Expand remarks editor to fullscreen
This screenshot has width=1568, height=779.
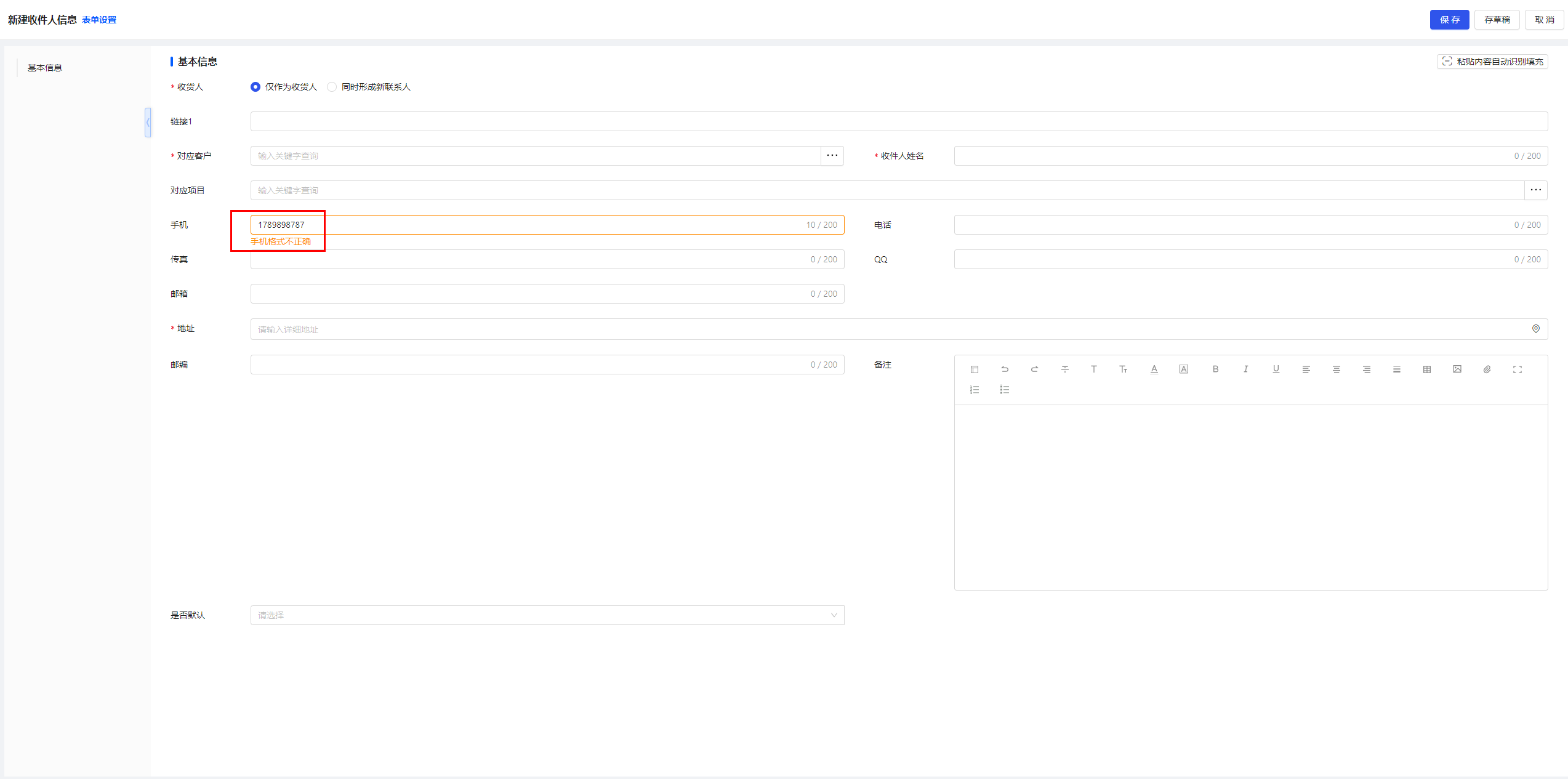click(1517, 369)
